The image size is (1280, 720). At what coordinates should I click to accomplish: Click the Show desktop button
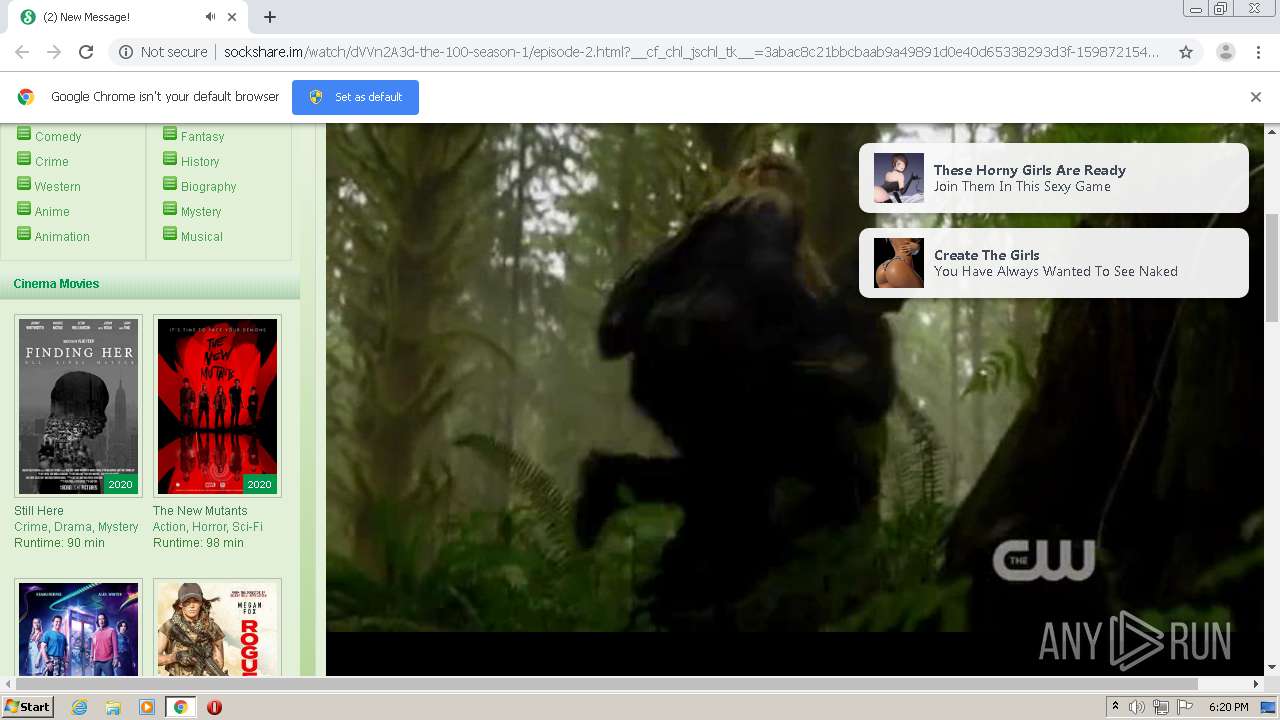(1268, 707)
